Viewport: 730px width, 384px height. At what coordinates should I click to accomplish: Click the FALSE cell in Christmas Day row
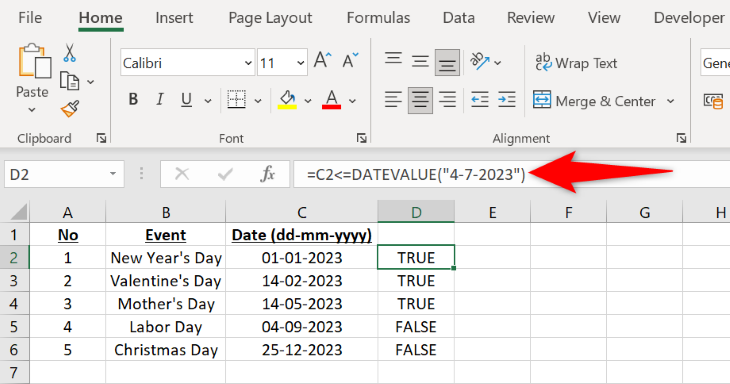416,350
